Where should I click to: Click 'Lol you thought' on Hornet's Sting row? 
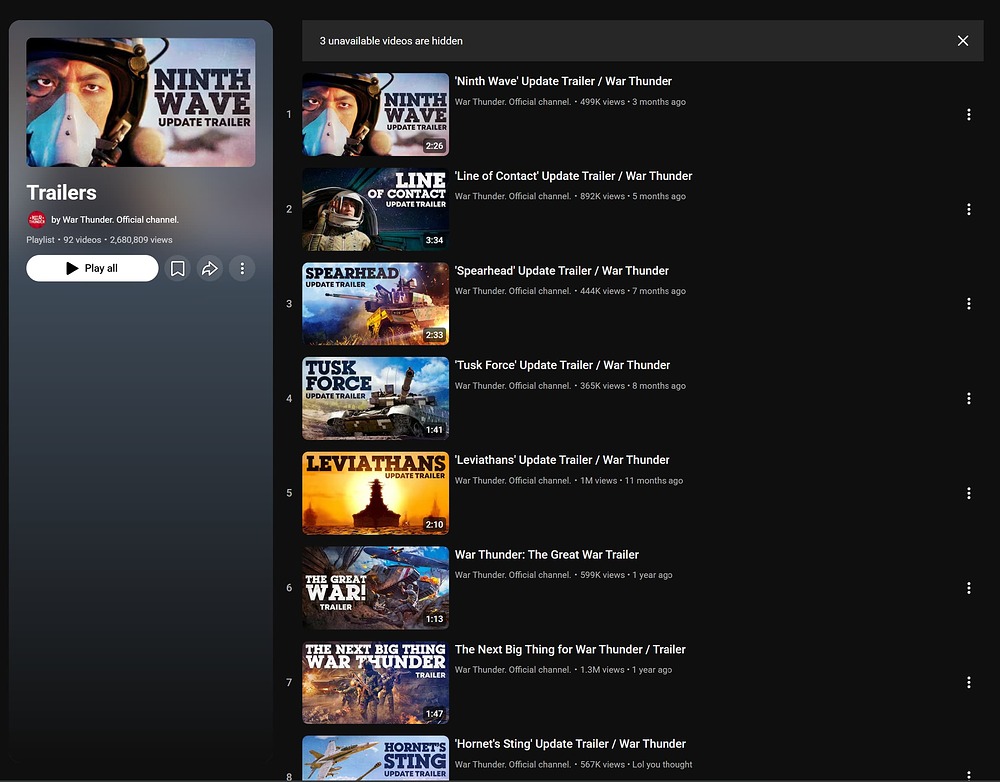click(662, 764)
